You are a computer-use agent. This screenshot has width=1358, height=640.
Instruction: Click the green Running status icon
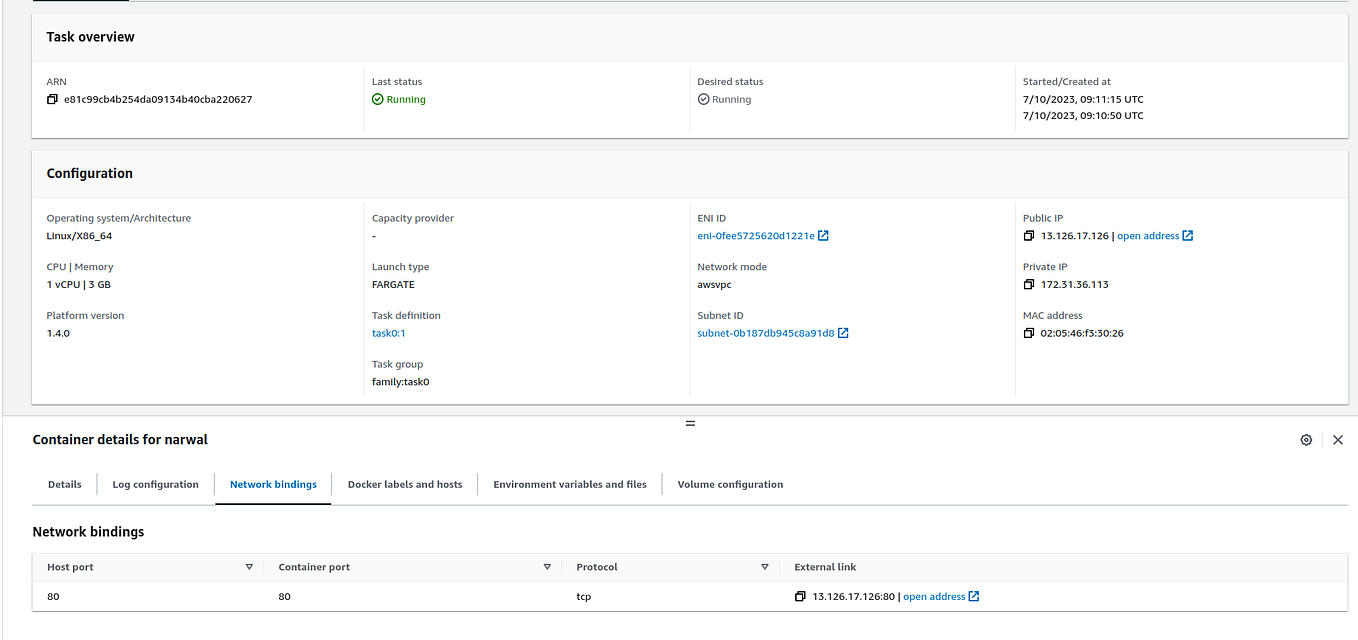377,99
